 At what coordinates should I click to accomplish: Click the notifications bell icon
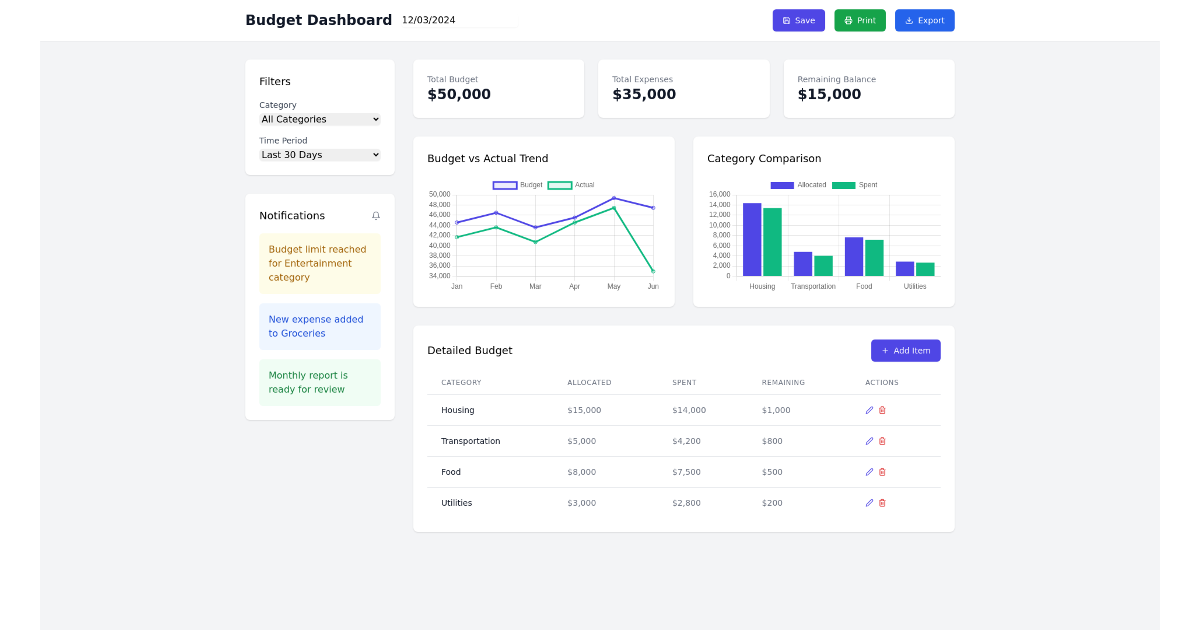(x=375, y=215)
